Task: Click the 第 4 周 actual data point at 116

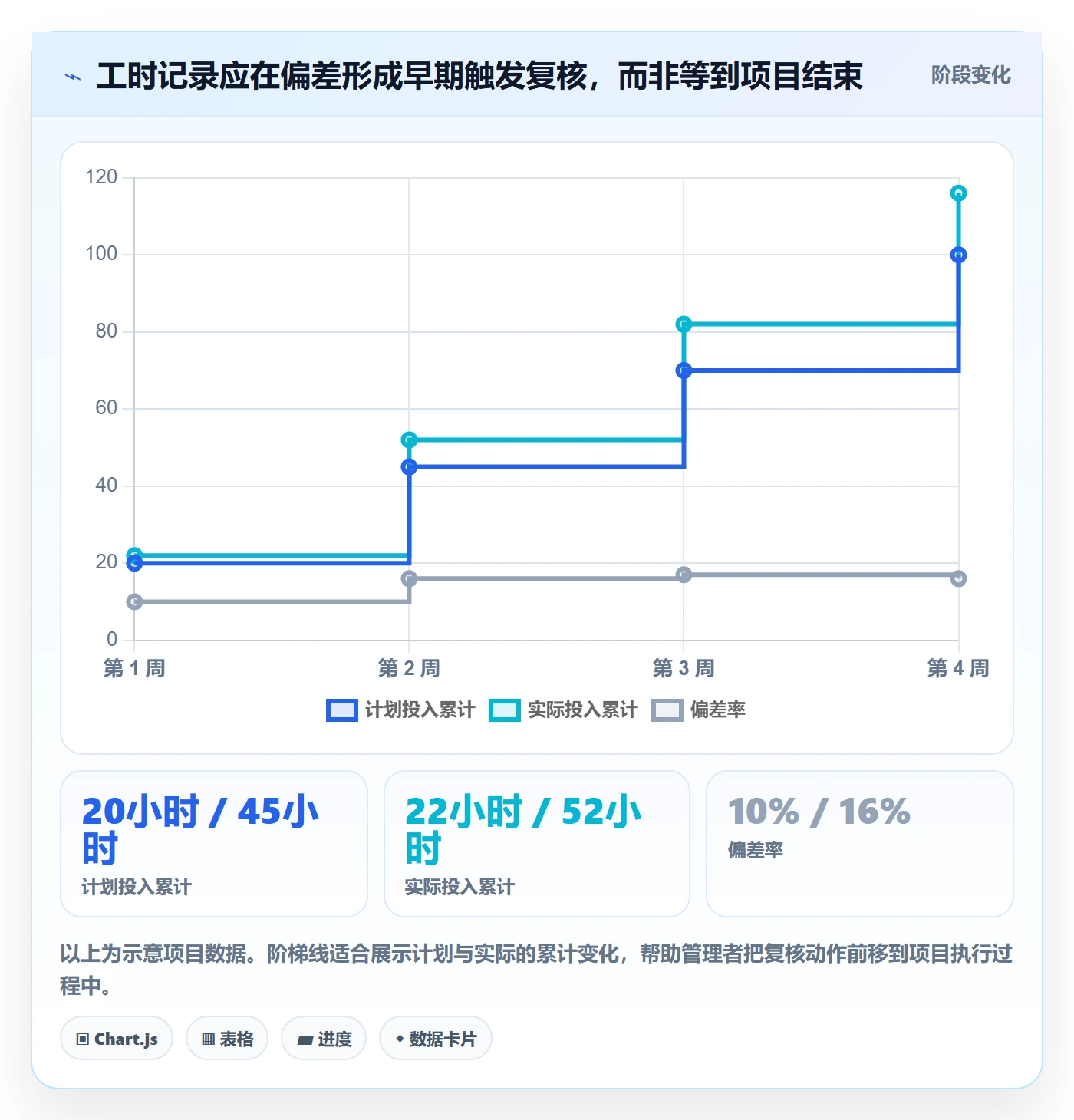Action: point(958,193)
